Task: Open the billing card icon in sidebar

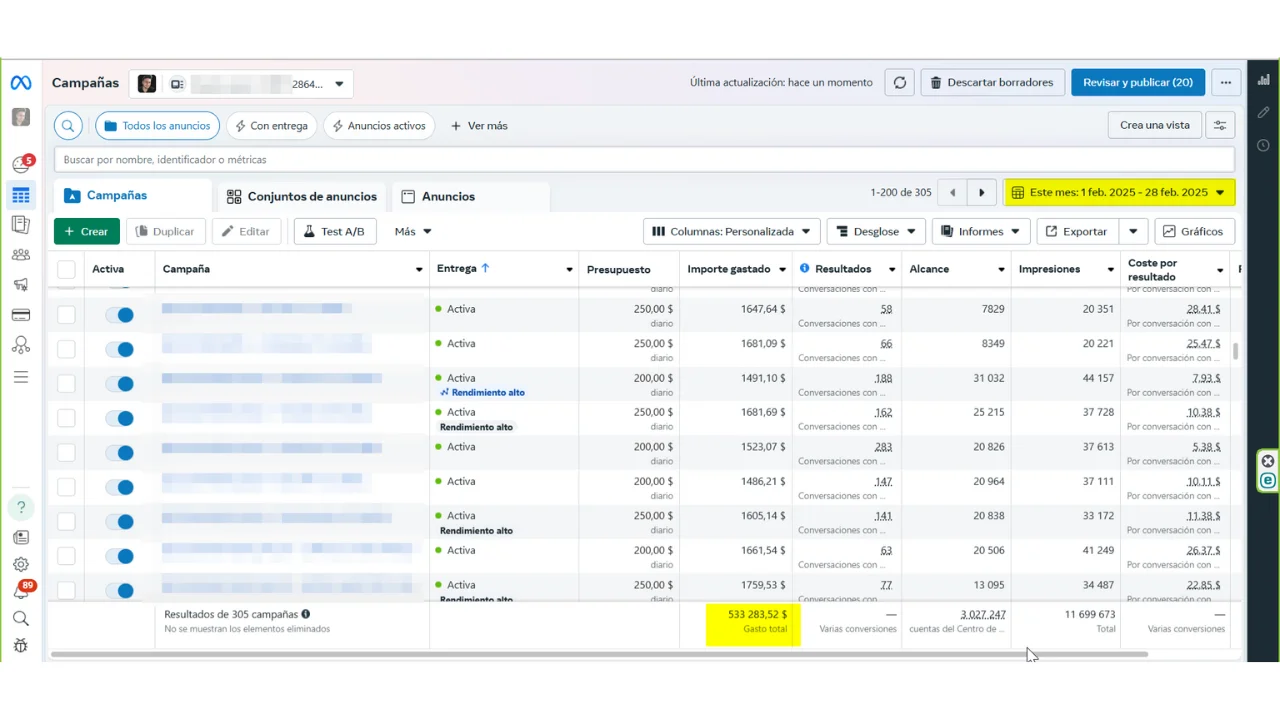Action: coord(21,315)
